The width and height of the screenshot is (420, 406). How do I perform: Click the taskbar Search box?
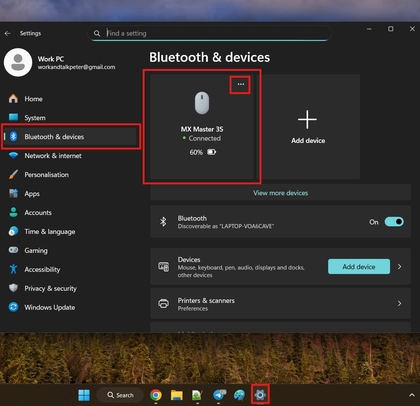click(120, 395)
